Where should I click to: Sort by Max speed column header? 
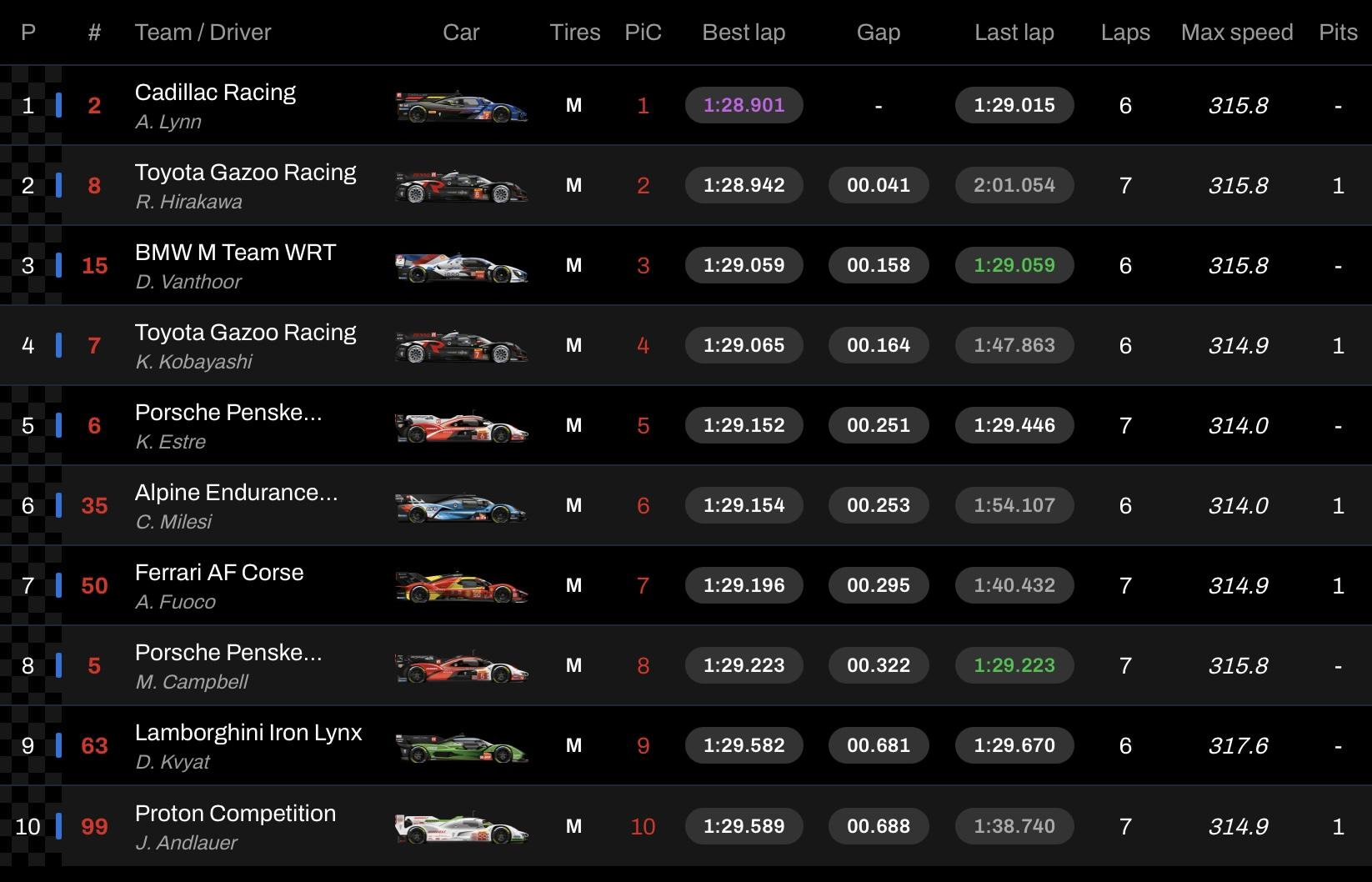click(1237, 33)
